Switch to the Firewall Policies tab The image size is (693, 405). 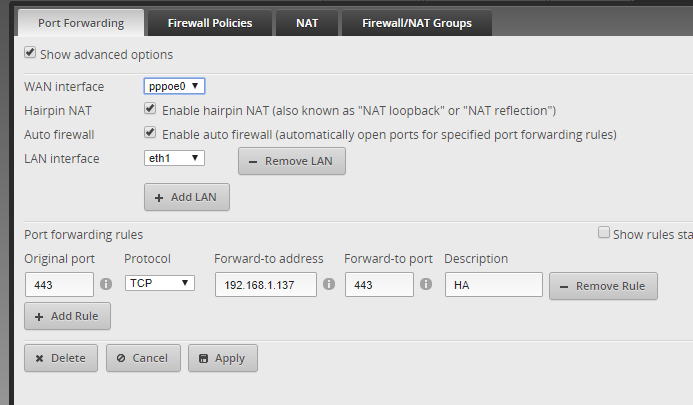(x=210, y=23)
